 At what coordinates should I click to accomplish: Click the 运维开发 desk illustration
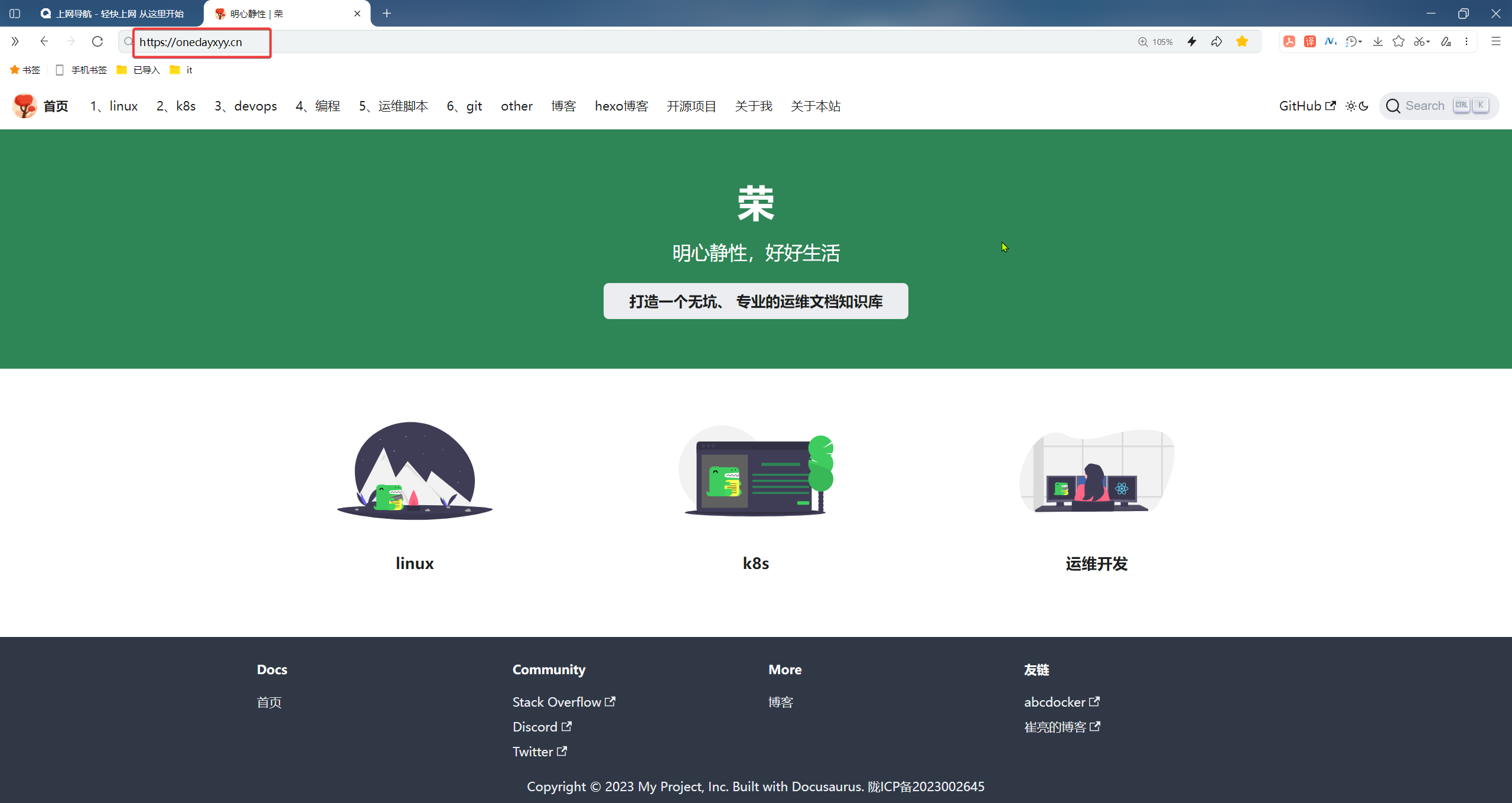(1097, 471)
